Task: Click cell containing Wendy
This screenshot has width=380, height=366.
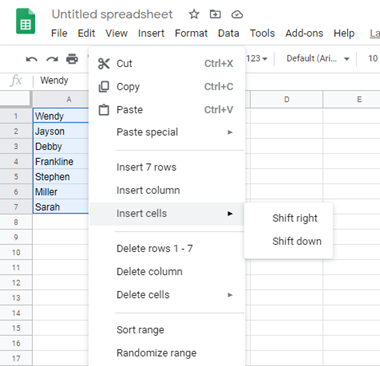Action: (x=61, y=116)
